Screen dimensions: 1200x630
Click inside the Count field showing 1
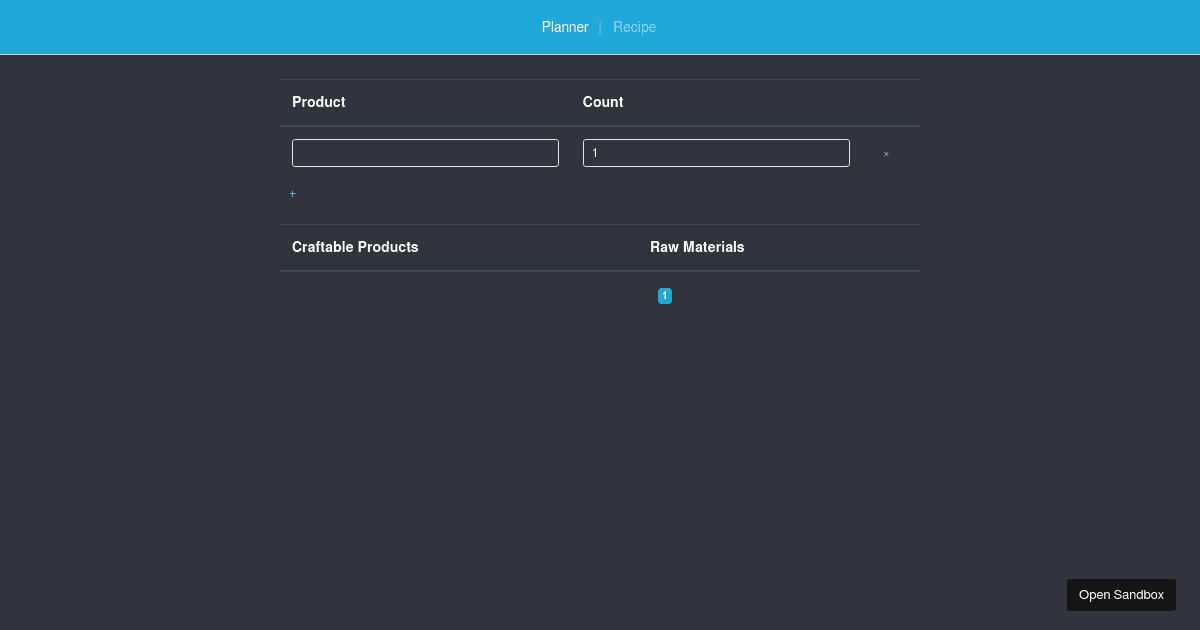716,153
